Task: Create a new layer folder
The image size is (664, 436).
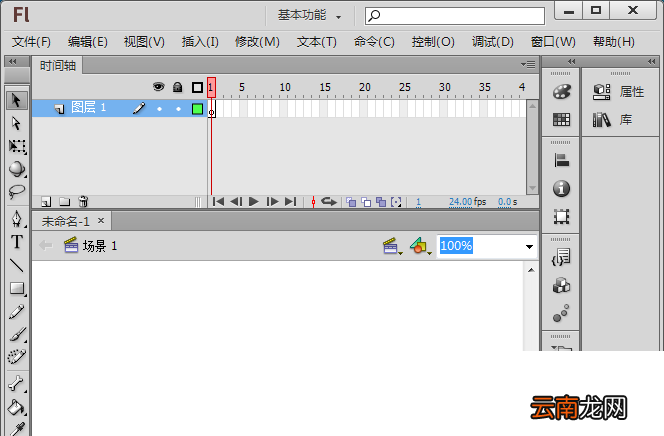Action: [64, 202]
